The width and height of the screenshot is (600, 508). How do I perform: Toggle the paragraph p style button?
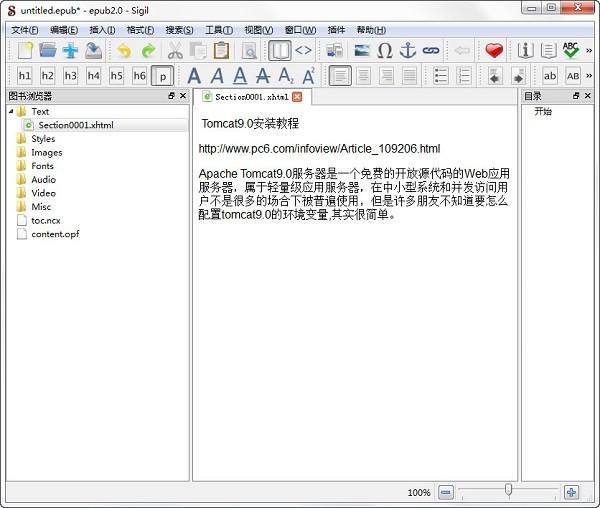click(163, 76)
